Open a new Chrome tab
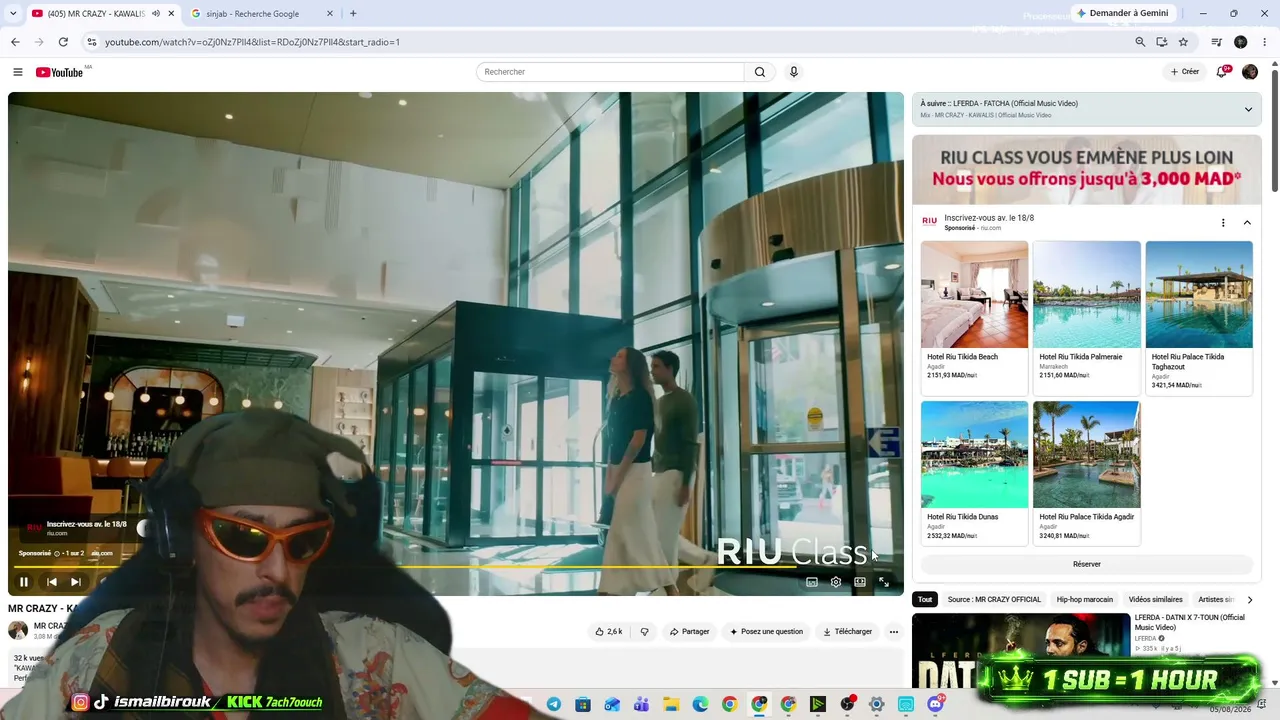The width and height of the screenshot is (1280, 720). [x=353, y=13]
